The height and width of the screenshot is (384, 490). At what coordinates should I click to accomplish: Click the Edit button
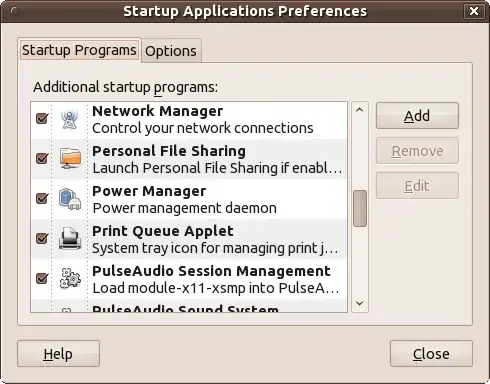point(417,186)
